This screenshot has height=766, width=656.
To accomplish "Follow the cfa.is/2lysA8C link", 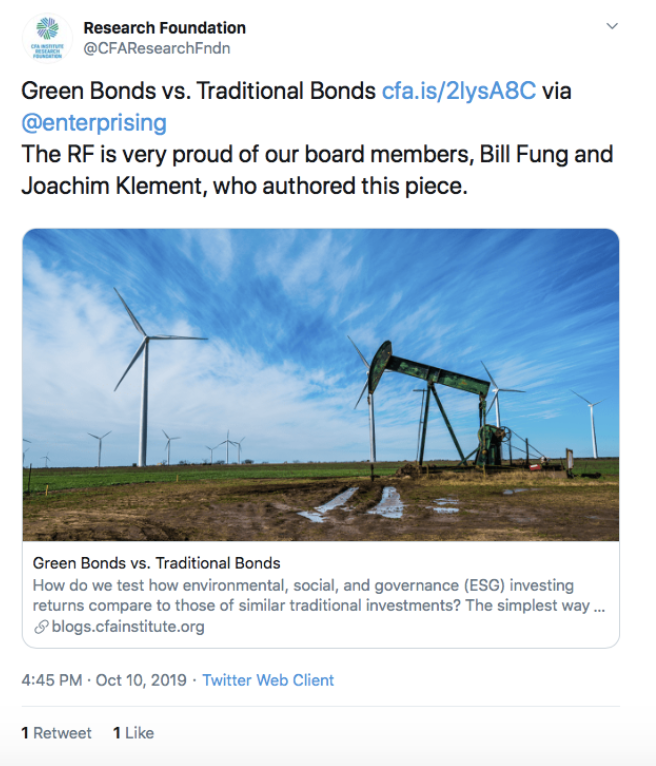I will tap(459, 91).
